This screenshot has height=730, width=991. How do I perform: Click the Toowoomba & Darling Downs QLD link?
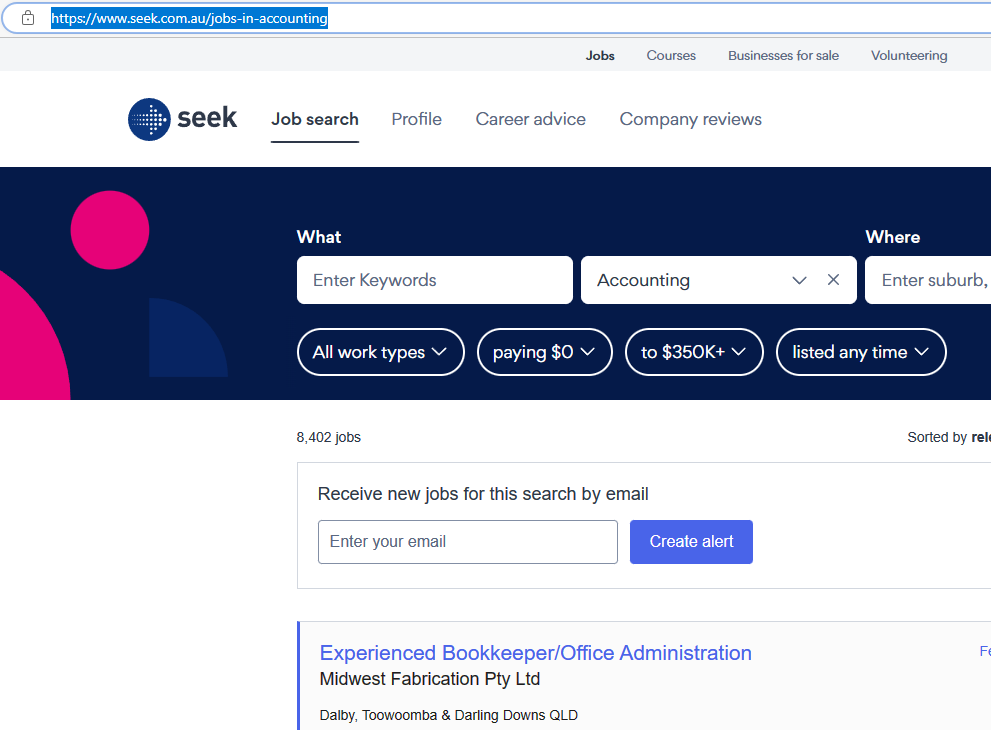pyautogui.click(x=470, y=715)
